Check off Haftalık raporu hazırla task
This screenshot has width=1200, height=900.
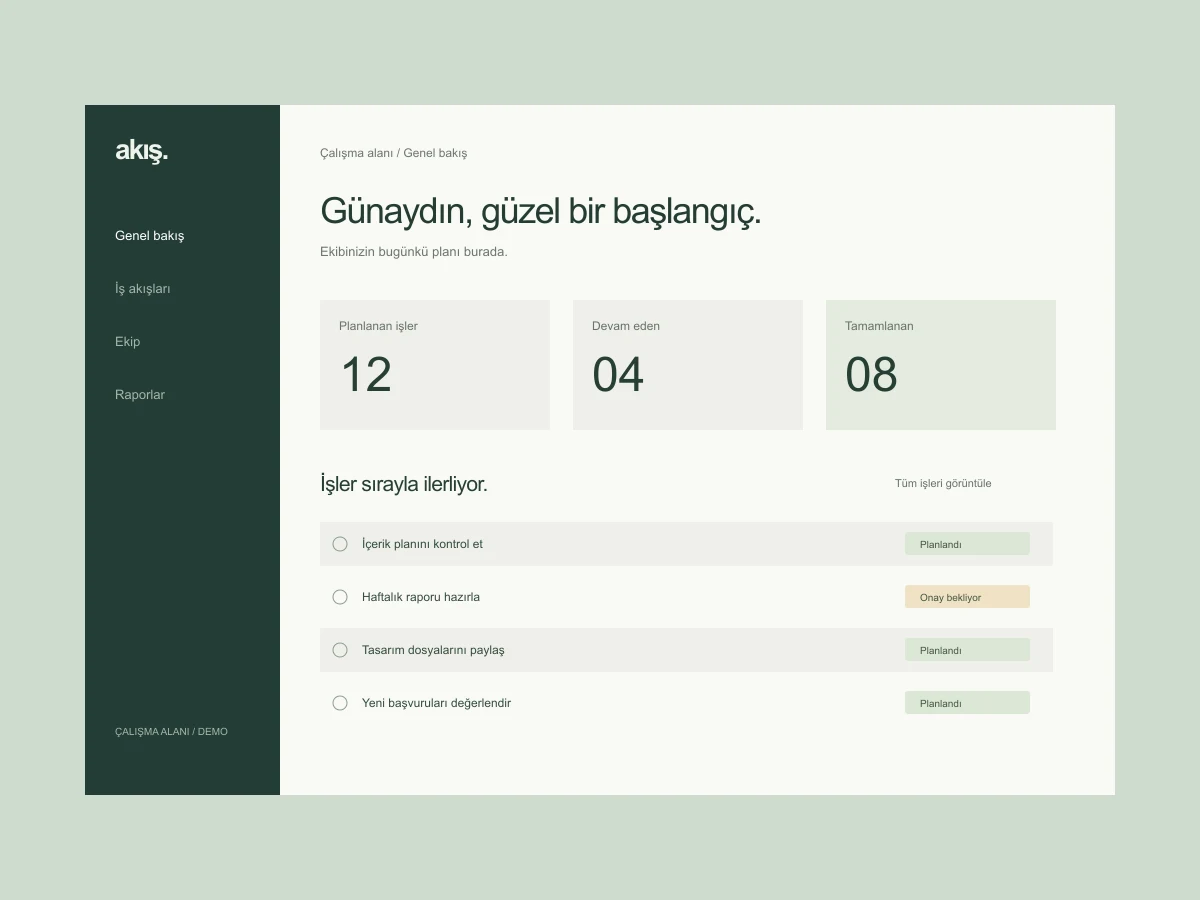click(x=340, y=597)
